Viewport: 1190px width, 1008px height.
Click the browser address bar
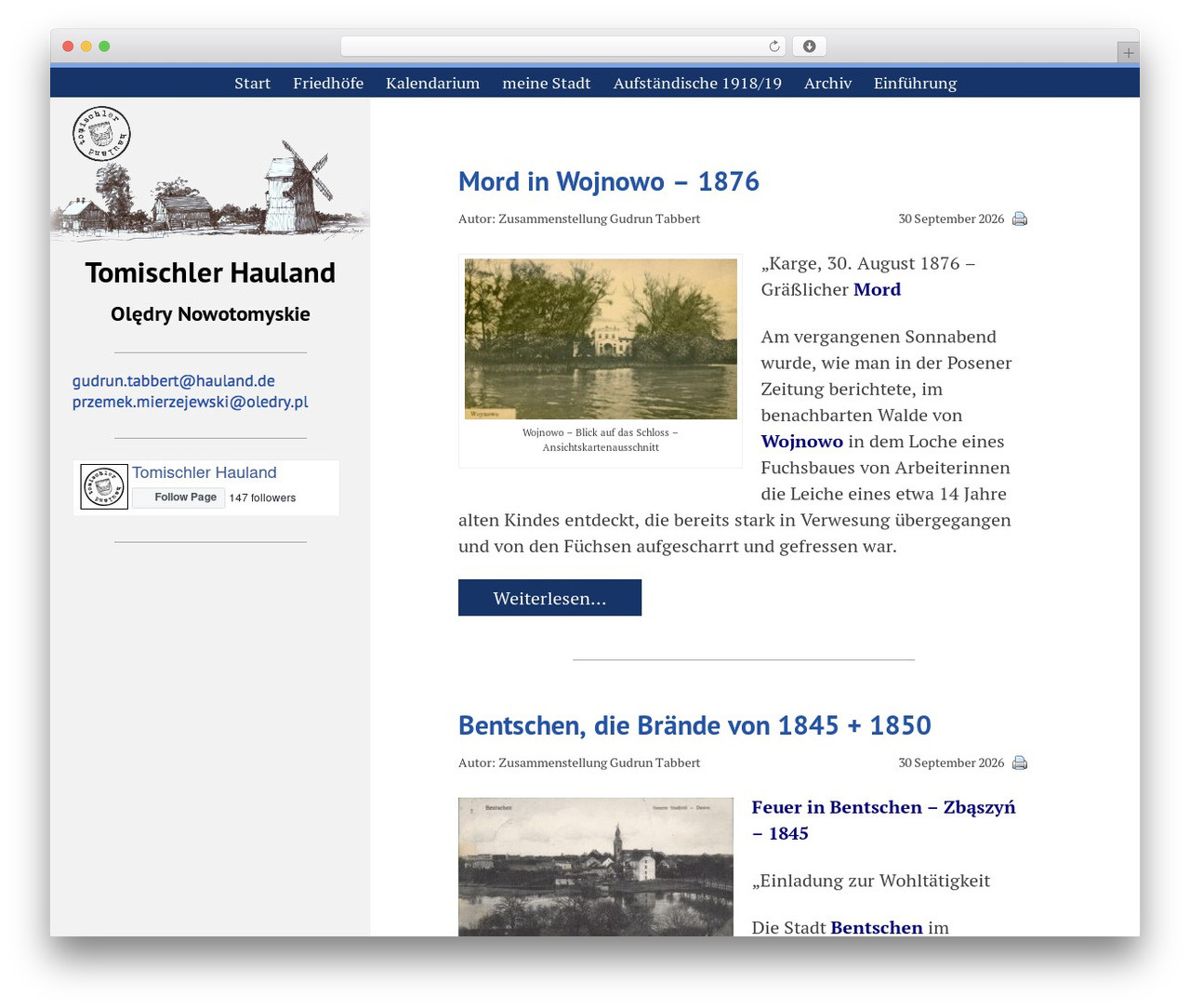point(563,46)
